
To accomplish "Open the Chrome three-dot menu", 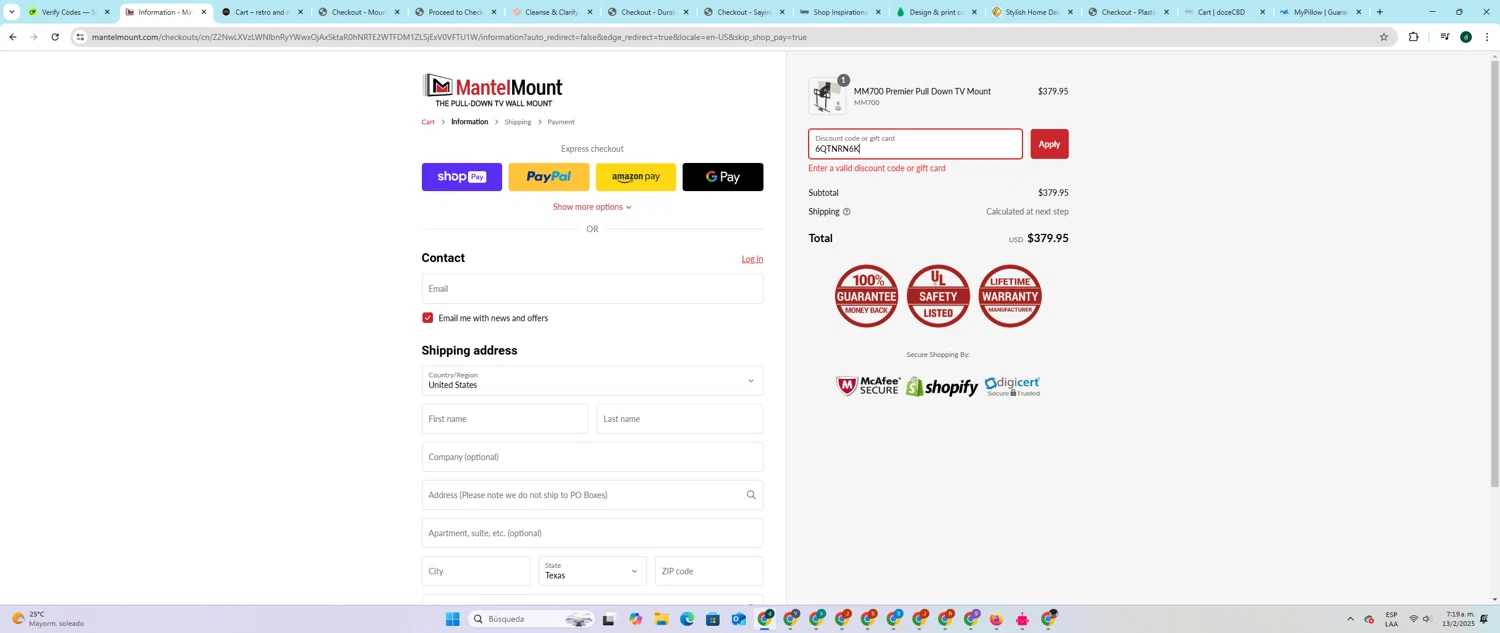I will pyautogui.click(x=1487, y=37).
